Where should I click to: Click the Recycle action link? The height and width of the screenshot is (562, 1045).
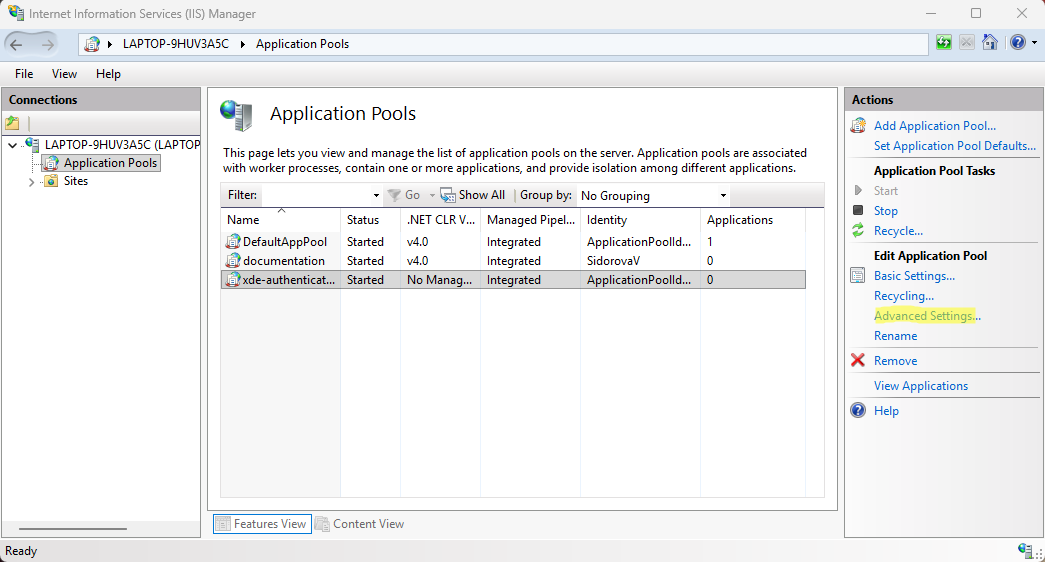(898, 231)
